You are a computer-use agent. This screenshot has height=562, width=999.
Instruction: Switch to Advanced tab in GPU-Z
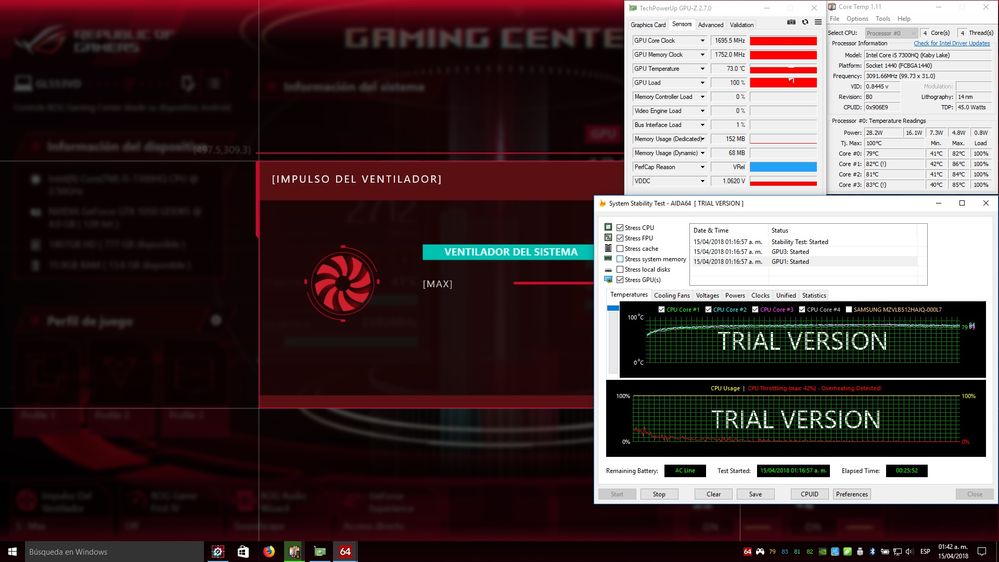tap(710, 25)
